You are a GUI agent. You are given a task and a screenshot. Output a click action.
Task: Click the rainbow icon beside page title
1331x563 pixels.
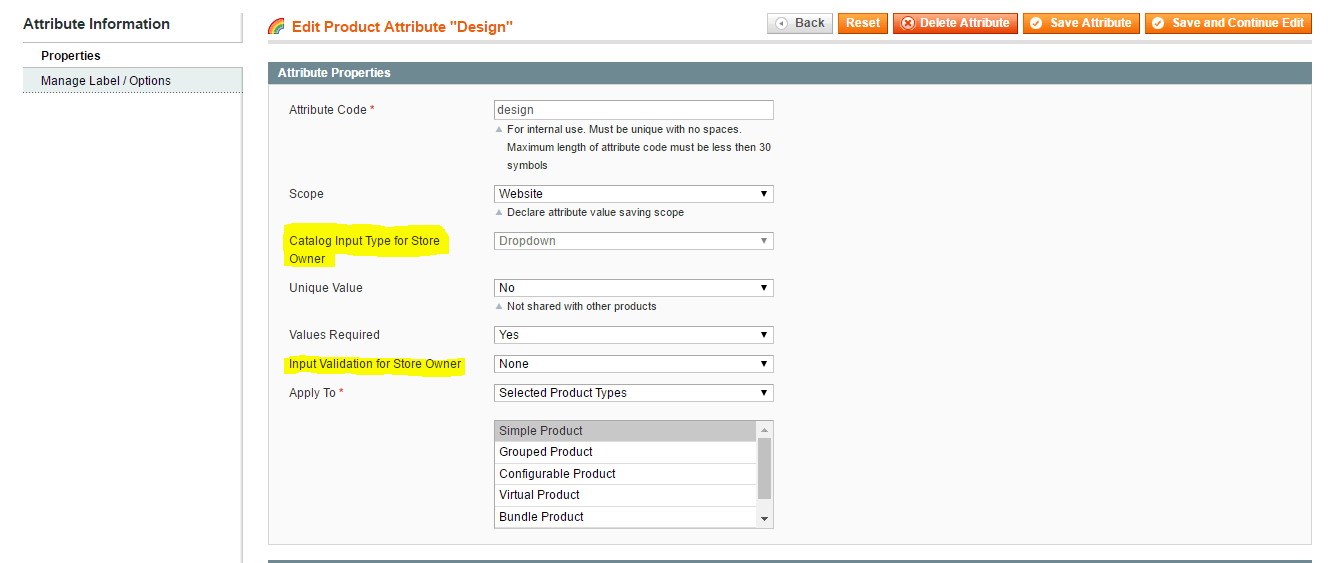point(277,27)
